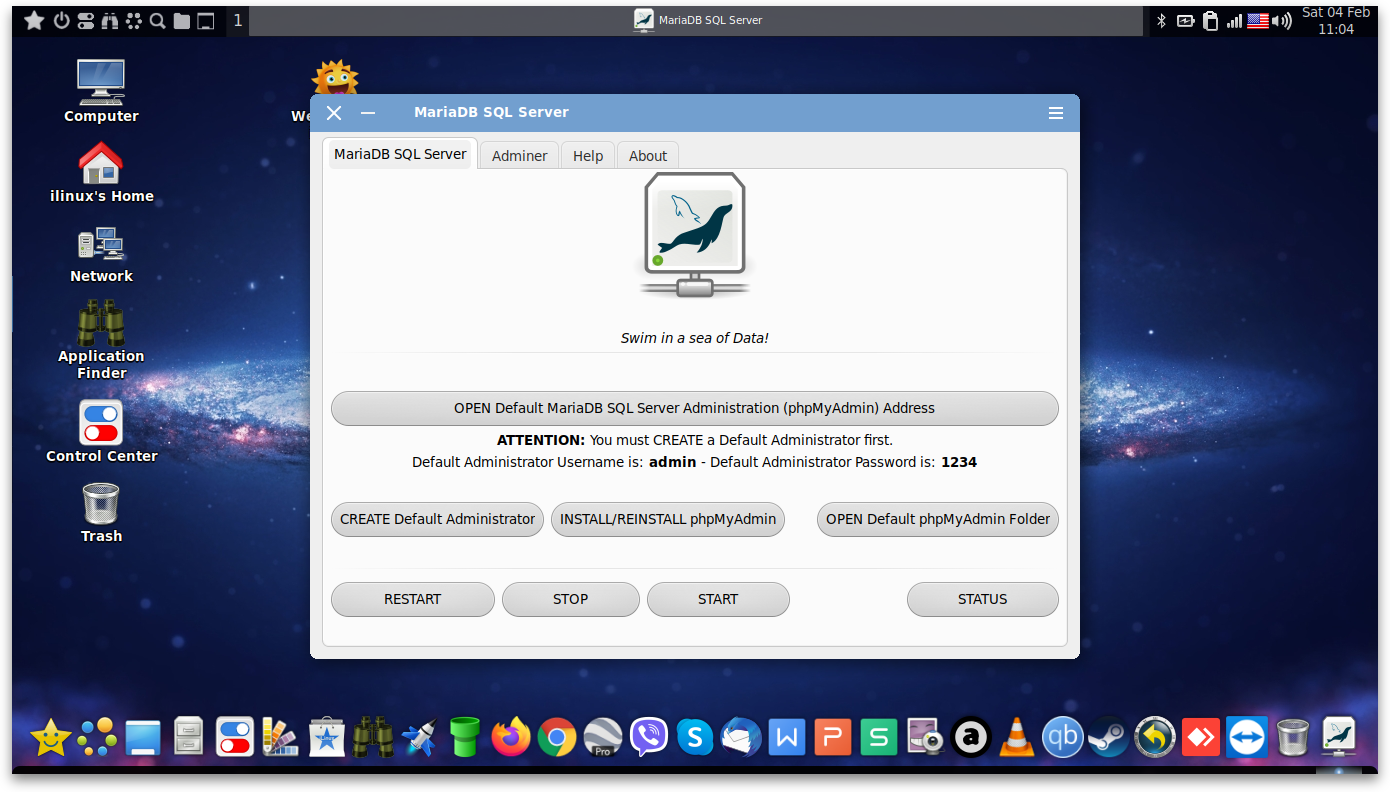Click the date and time clock
1390x792 pixels.
coord(1336,21)
